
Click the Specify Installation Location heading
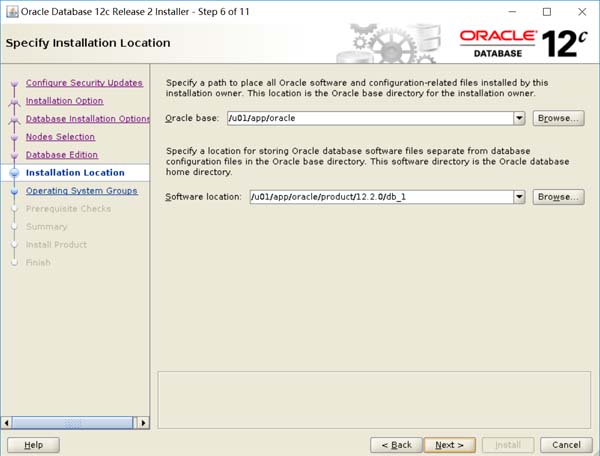(88, 43)
